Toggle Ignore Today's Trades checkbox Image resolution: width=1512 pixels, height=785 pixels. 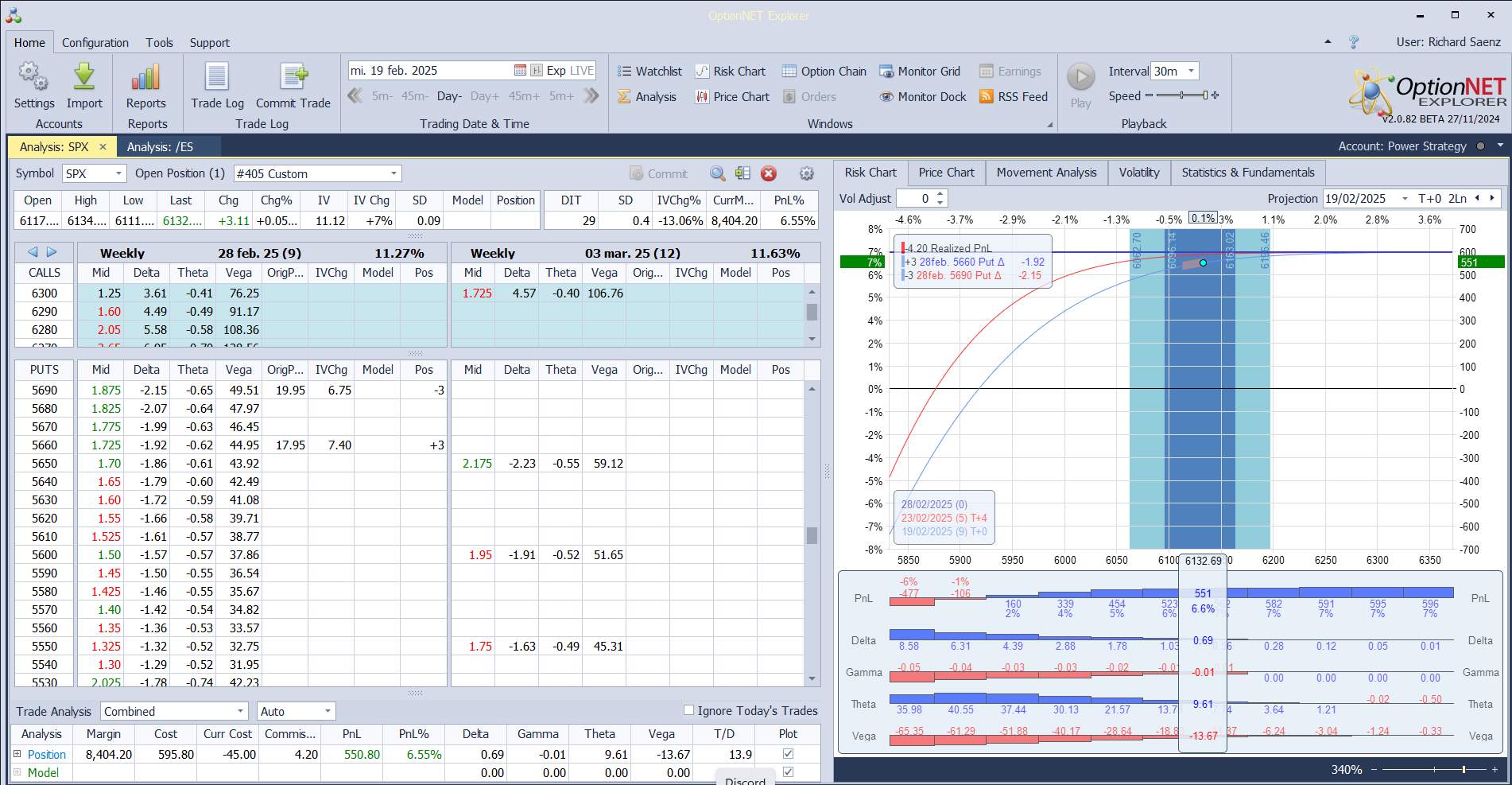[689, 710]
